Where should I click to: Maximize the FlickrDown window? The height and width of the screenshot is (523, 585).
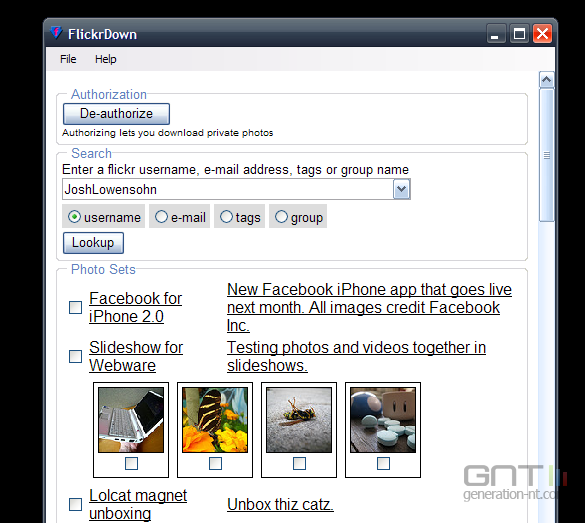519,34
